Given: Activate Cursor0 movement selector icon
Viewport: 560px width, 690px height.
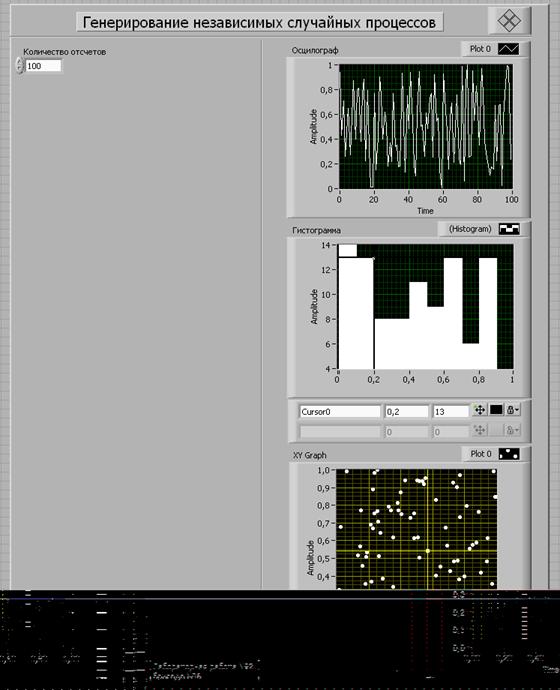Looking at the screenshot, I should point(479,410).
